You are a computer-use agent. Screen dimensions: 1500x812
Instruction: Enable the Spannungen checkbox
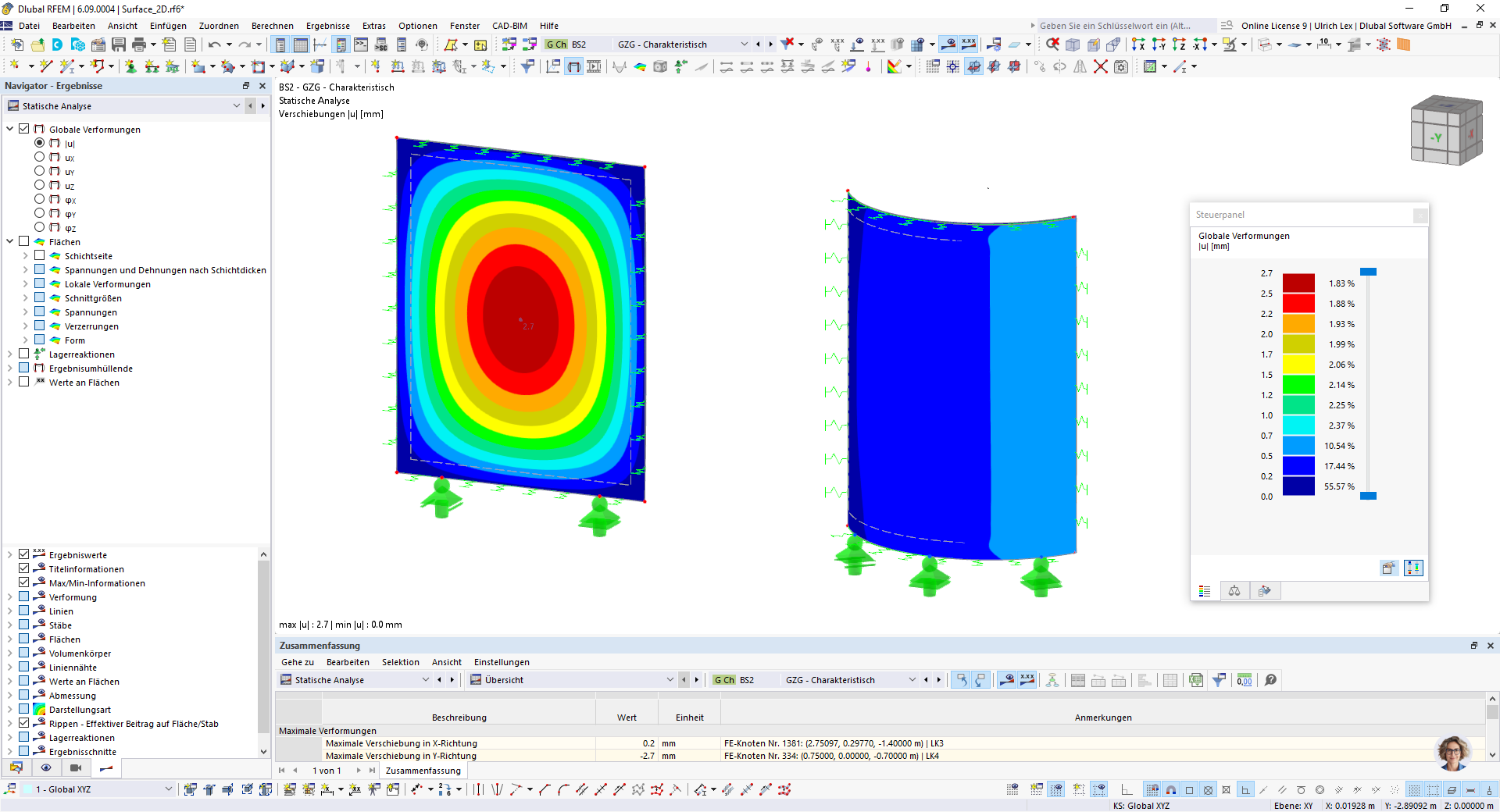pos(40,312)
